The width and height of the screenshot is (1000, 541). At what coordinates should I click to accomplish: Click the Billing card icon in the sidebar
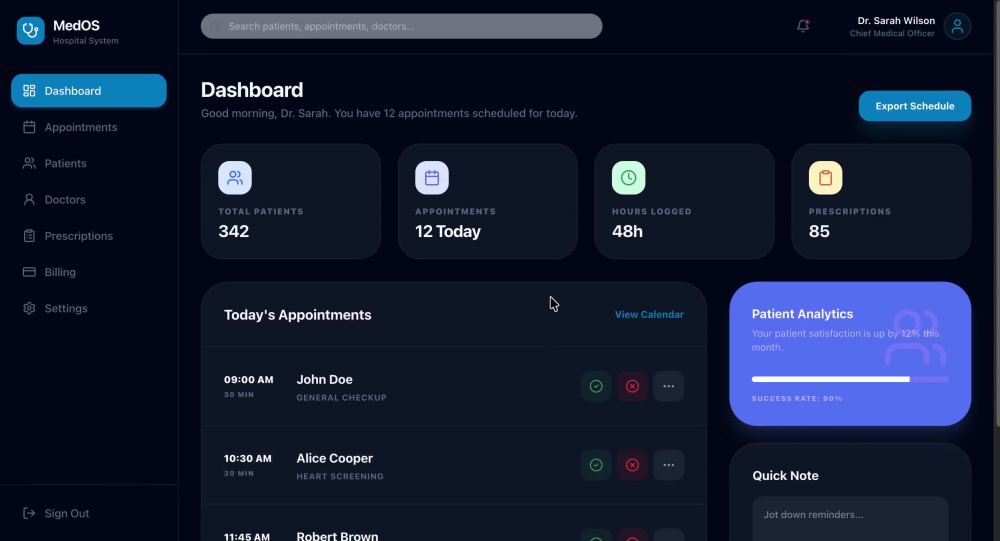[29, 272]
